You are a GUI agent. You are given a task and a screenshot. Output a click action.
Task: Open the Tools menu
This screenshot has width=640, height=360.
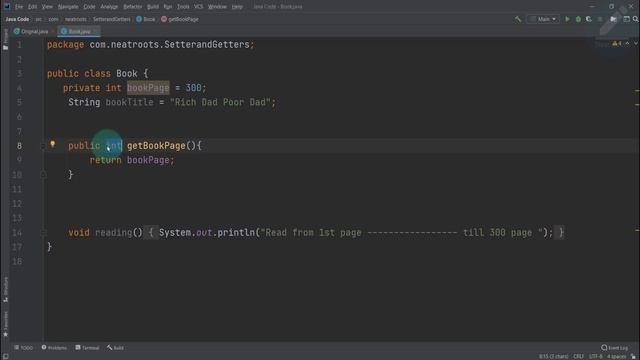tap(183, 7)
